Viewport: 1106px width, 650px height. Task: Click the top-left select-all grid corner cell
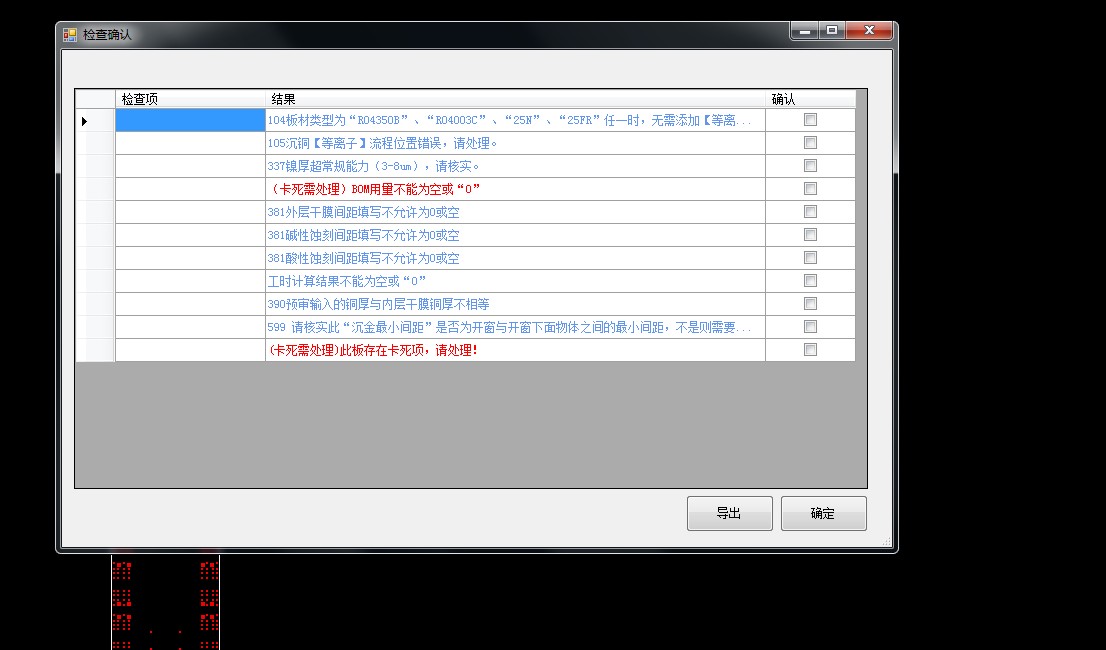[95, 99]
